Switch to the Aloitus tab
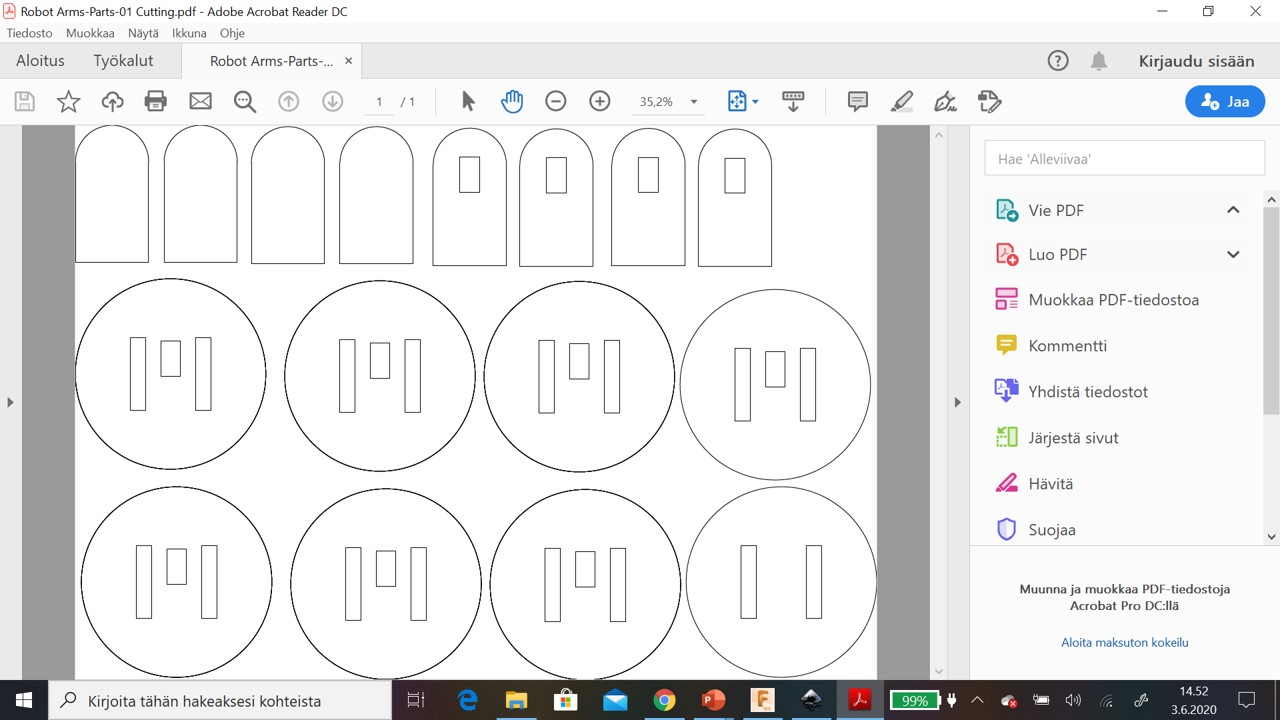This screenshot has height=720, width=1280. (40, 61)
